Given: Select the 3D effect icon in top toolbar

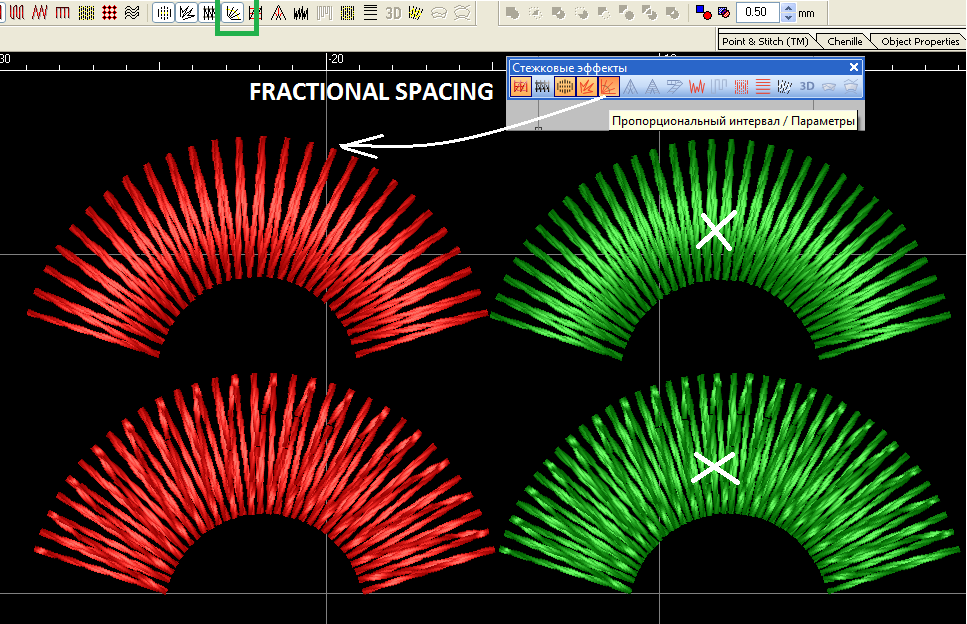Looking at the screenshot, I should tap(393, 13).
